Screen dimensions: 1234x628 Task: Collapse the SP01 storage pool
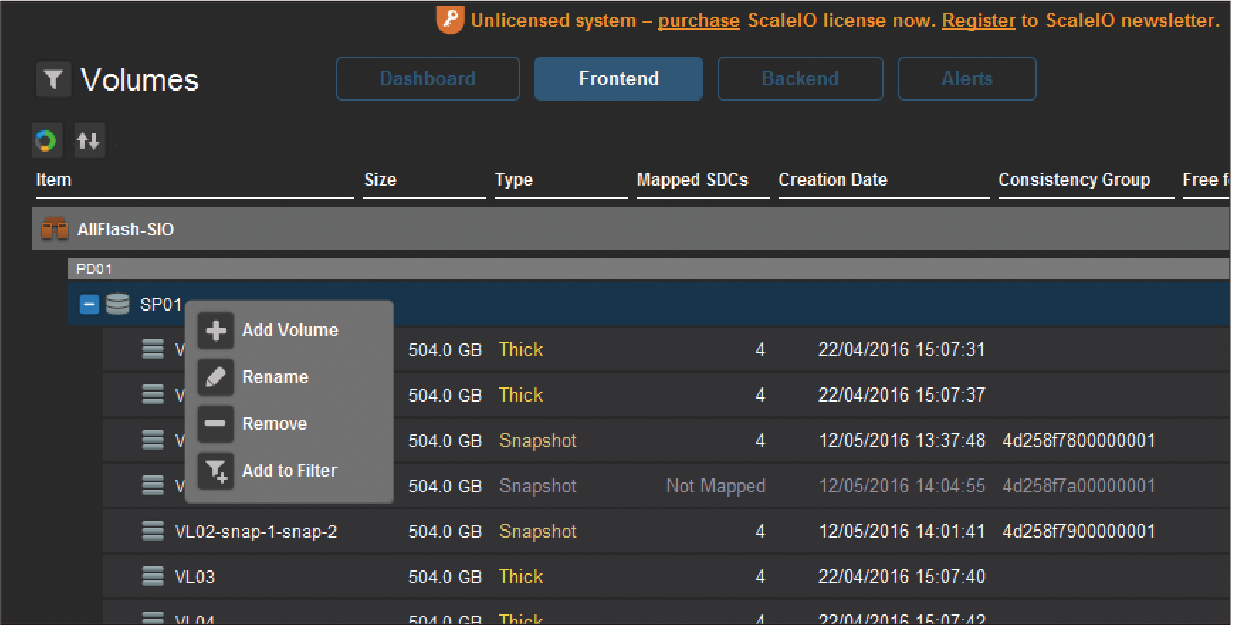coord(89,304)
